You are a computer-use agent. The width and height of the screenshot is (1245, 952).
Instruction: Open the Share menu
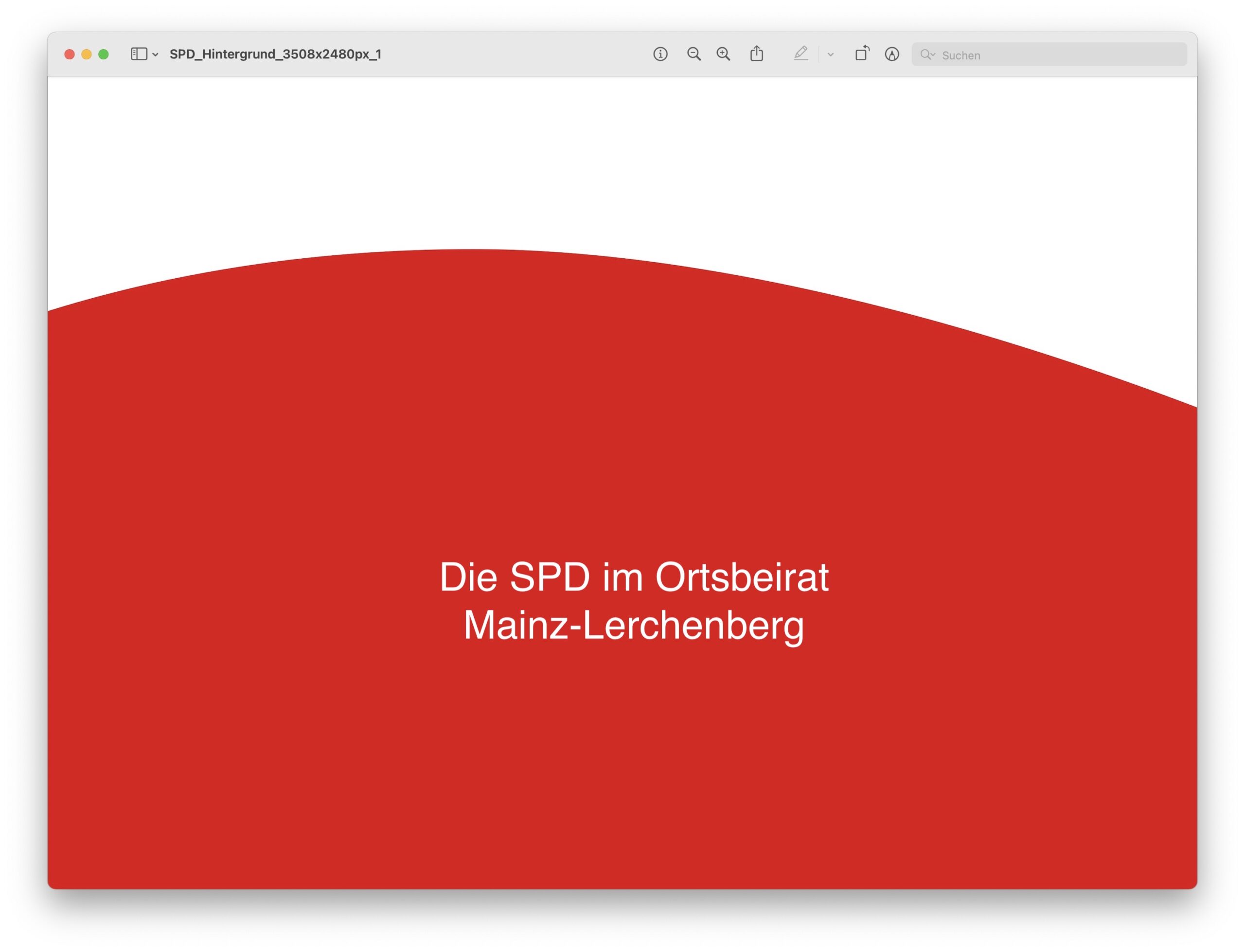pos(757,53)
